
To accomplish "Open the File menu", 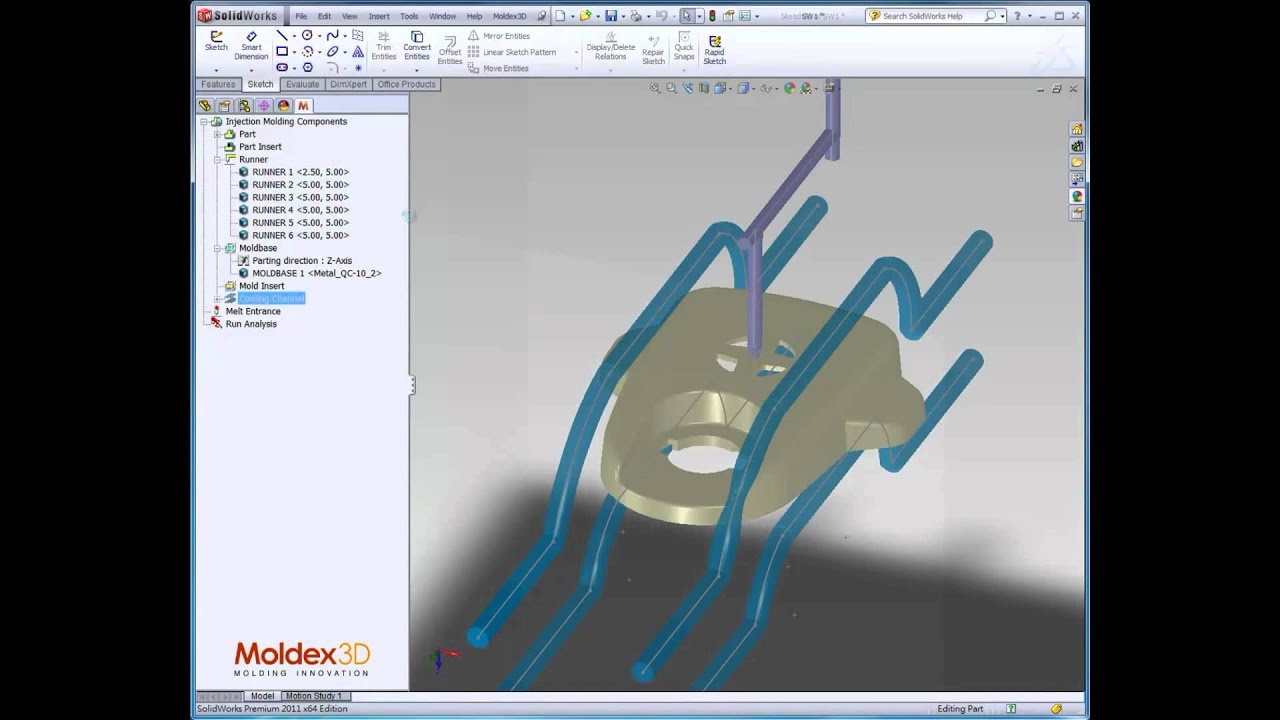I will (x=301, y=16).
